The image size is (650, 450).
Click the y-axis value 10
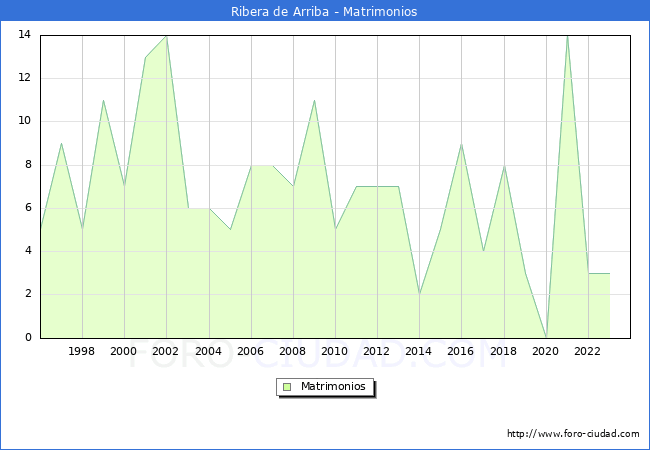24,121
